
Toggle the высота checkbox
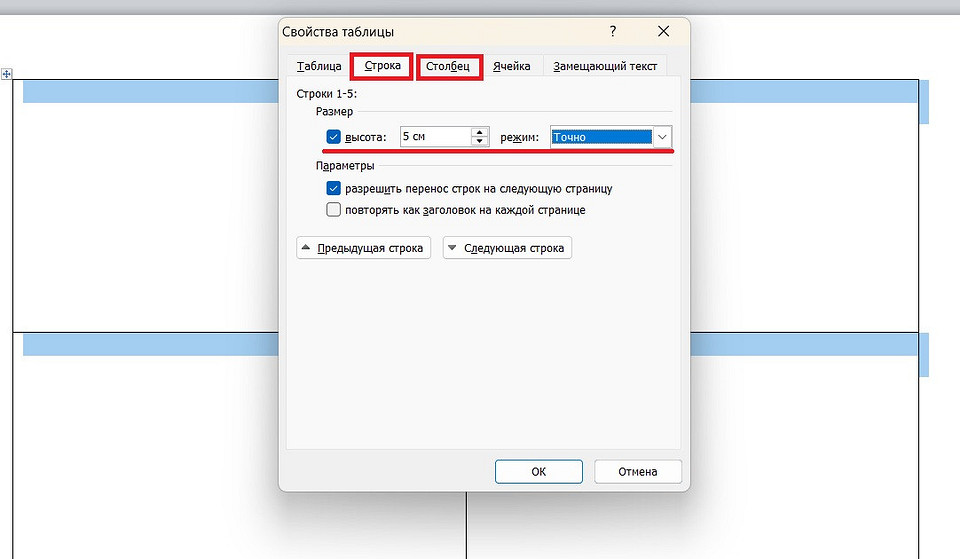click(334, 137)
